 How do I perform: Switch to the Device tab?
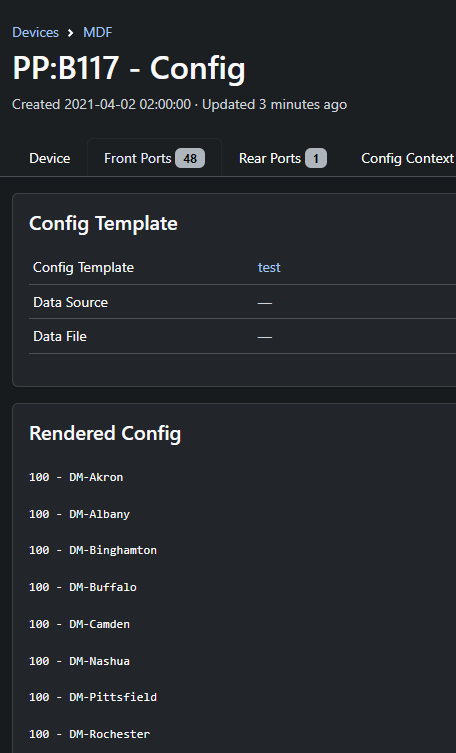click(49, 158)
